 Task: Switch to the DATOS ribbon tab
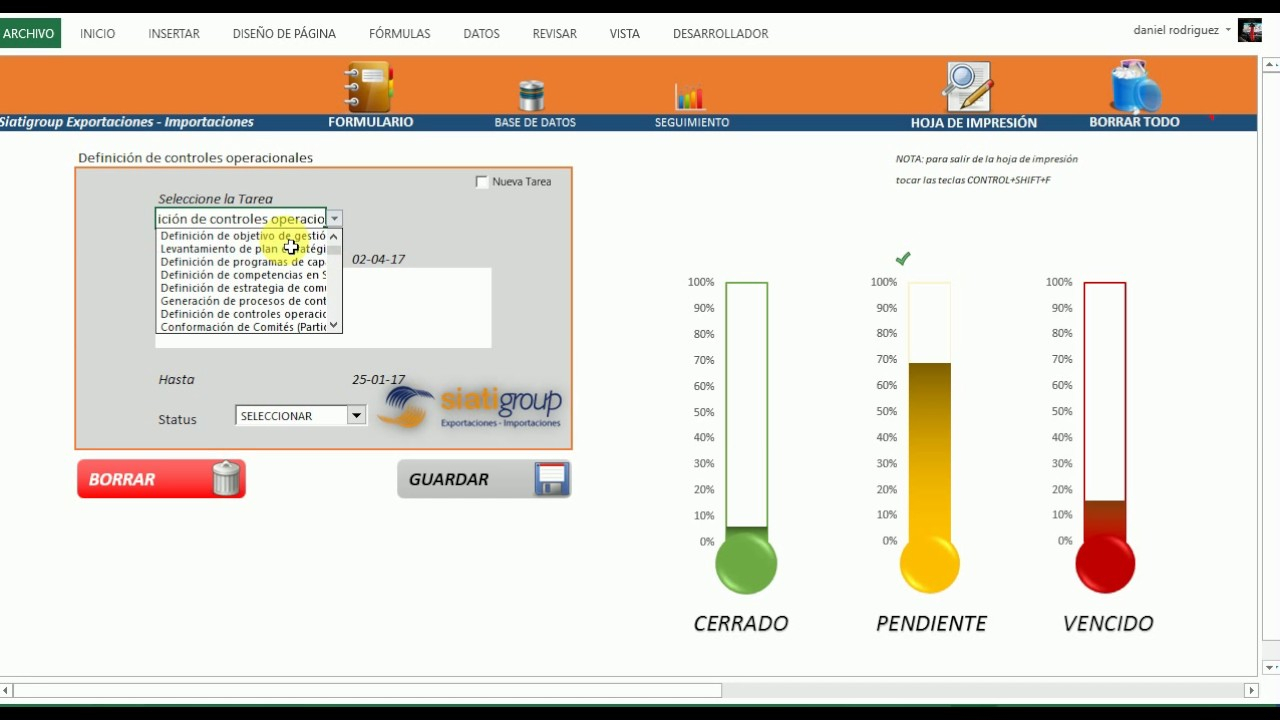(x=481, y=33)
